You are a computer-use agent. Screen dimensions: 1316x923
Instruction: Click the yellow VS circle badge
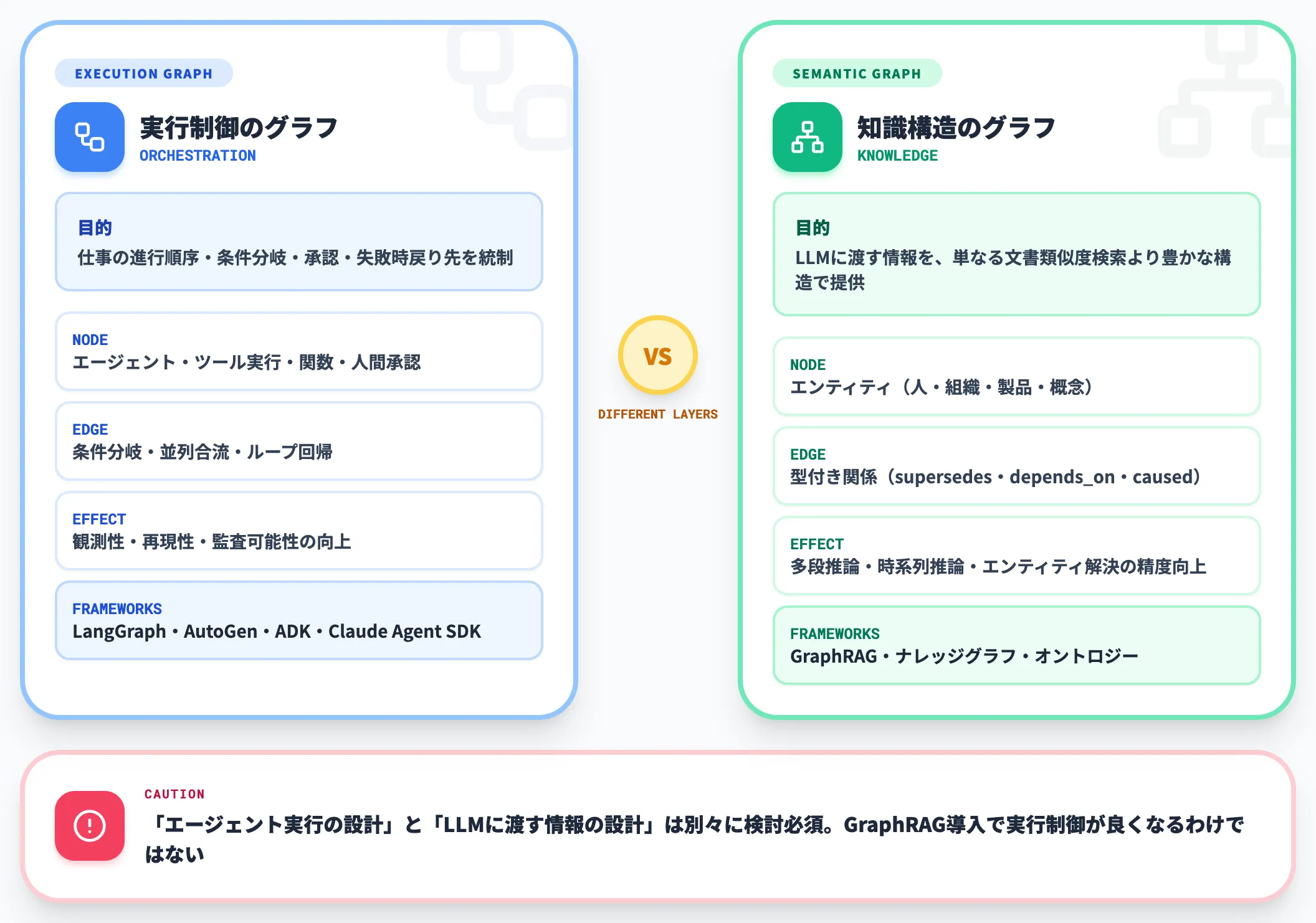[658, 355]
